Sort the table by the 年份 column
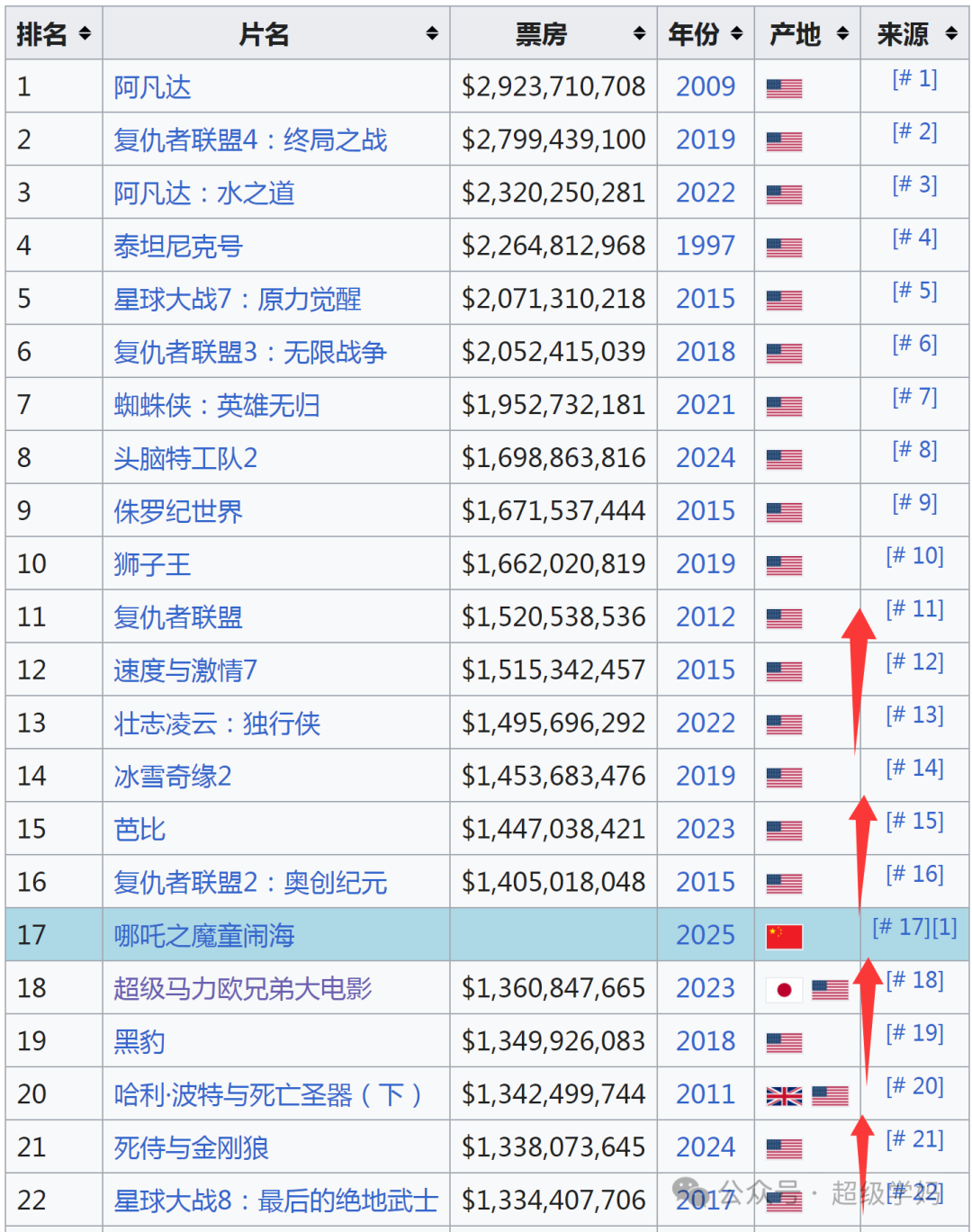The width and height of the screenshot is (972, 1232). (x=736, y=34)
